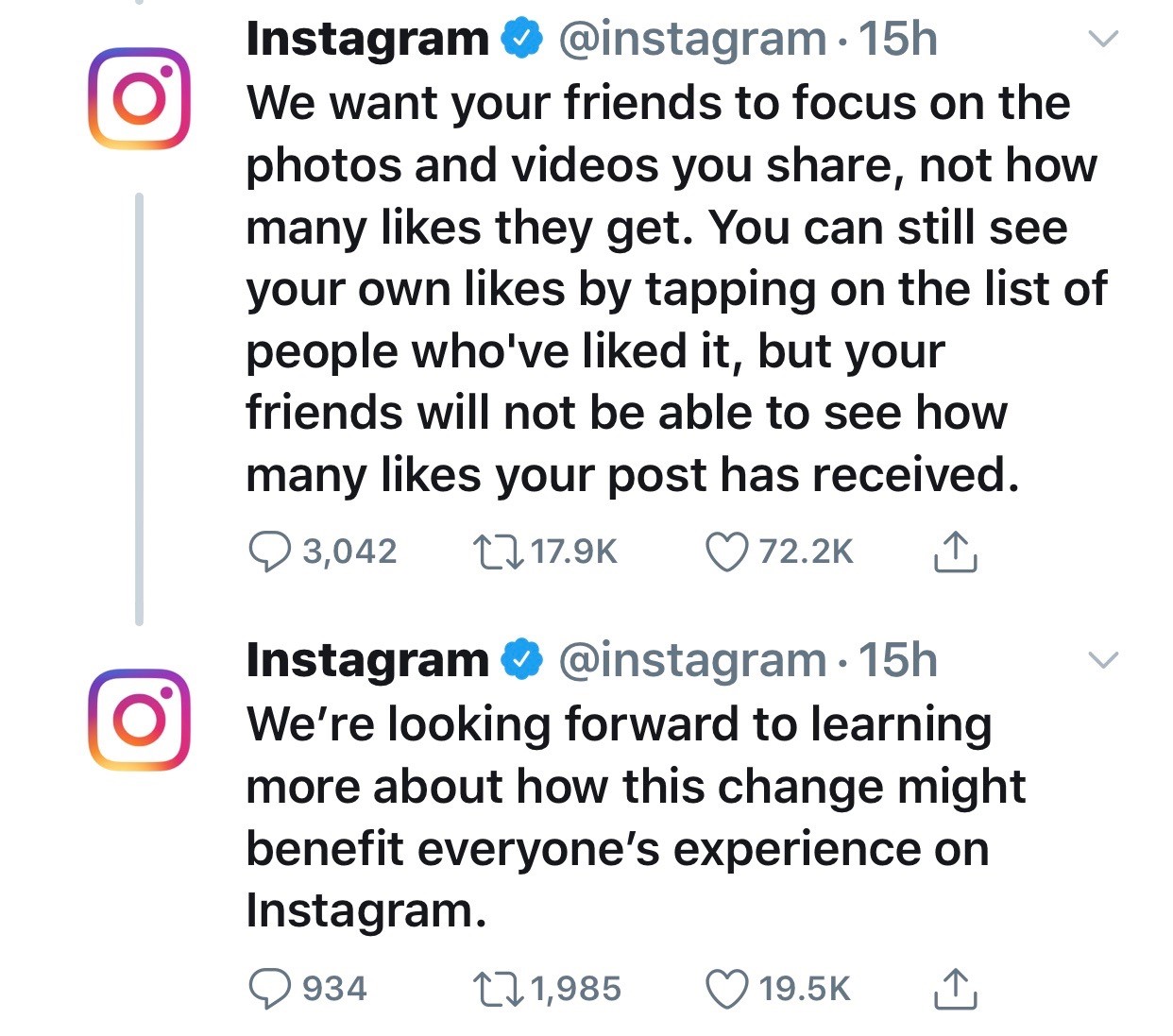Reply to the first Instagram tweet

pos(269,552)
